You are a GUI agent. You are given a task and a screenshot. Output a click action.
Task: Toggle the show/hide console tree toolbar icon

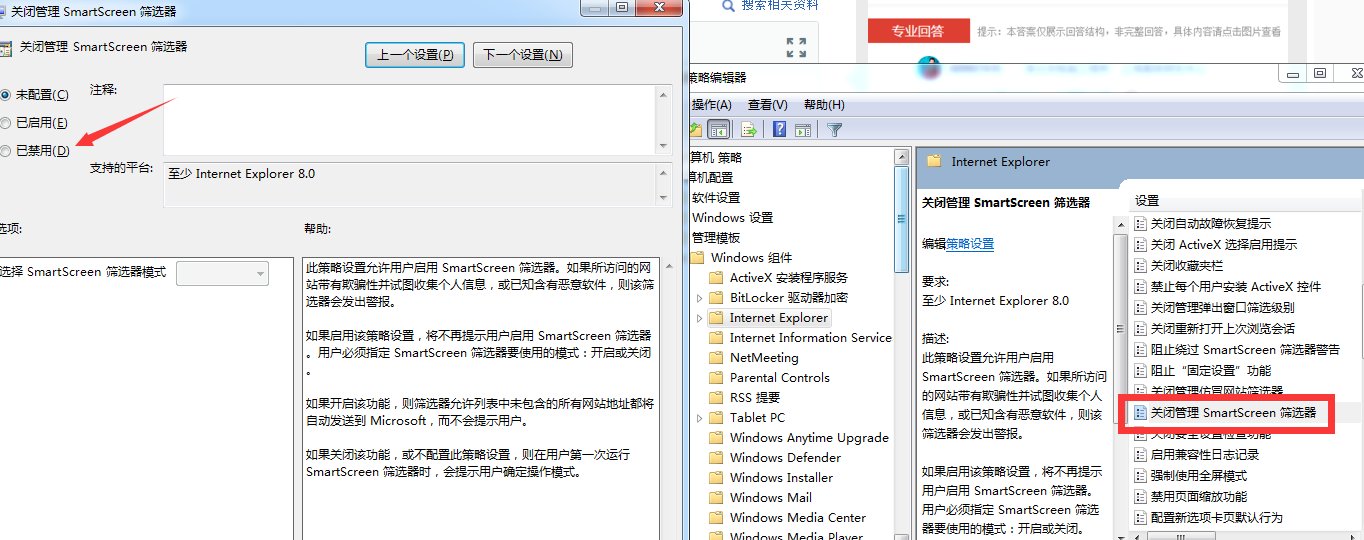(718, 129)
